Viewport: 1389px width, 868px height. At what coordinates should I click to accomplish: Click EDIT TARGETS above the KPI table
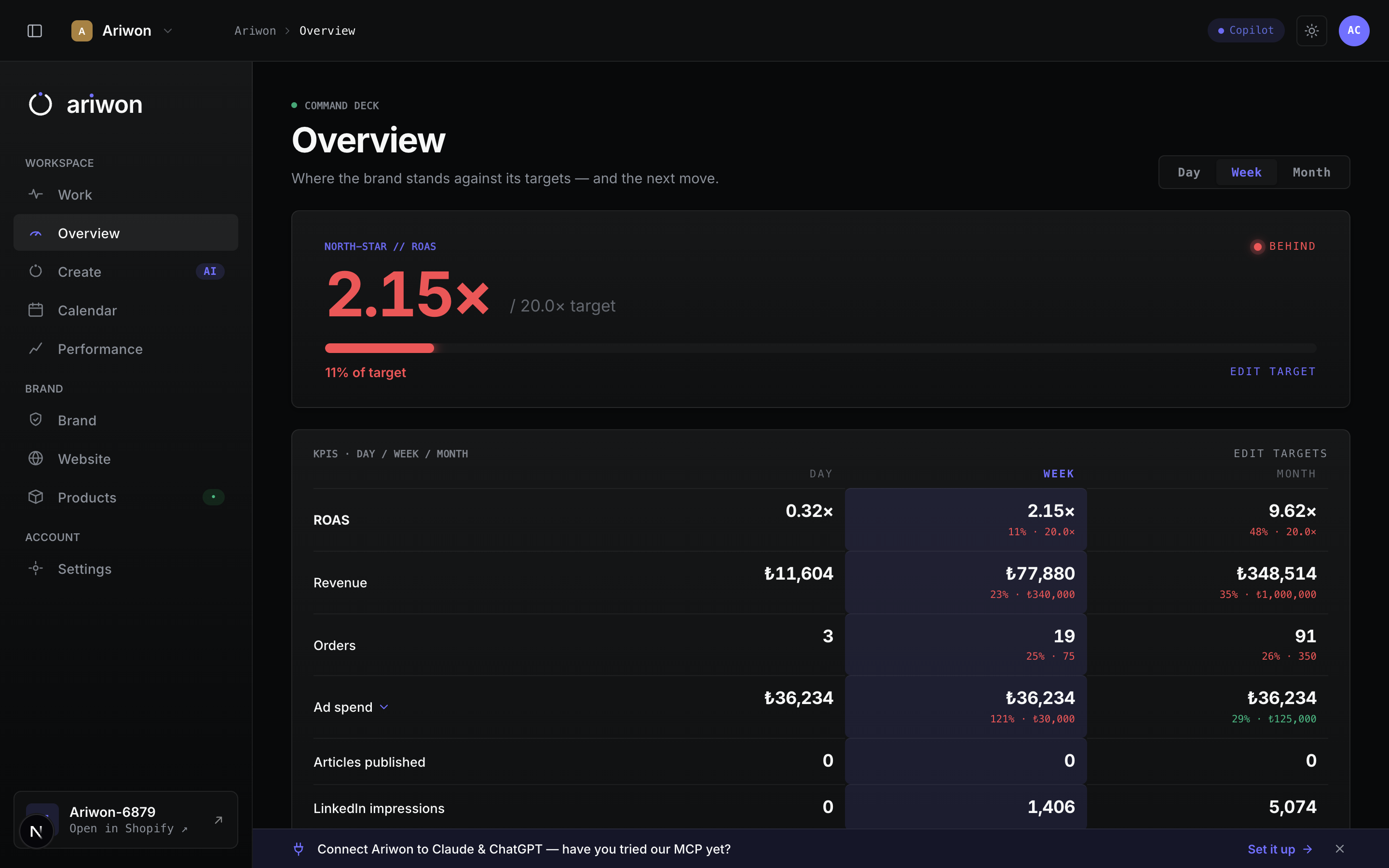click(x=1280, y=453)
